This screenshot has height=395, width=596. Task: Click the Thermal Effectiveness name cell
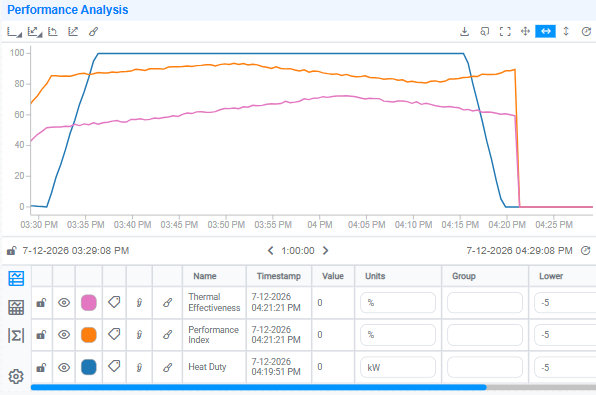(214, 302)
